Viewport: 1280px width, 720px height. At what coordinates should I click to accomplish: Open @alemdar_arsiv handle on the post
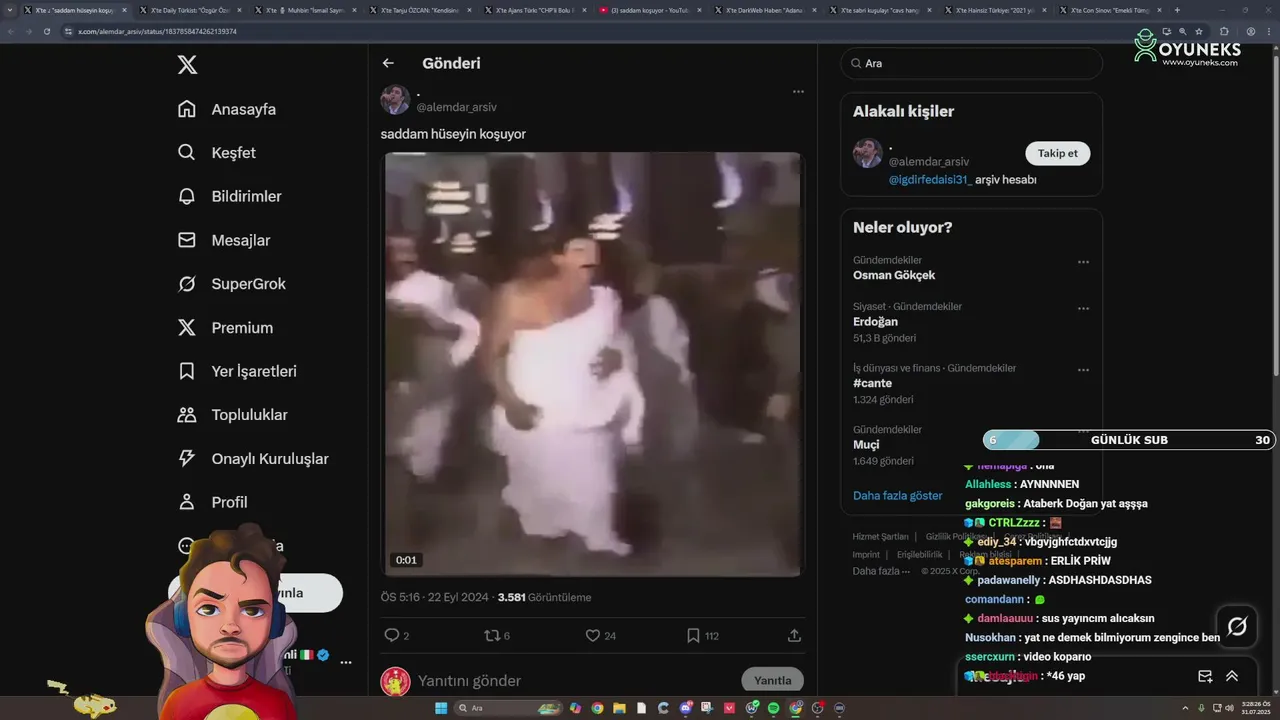coord(456,107)
